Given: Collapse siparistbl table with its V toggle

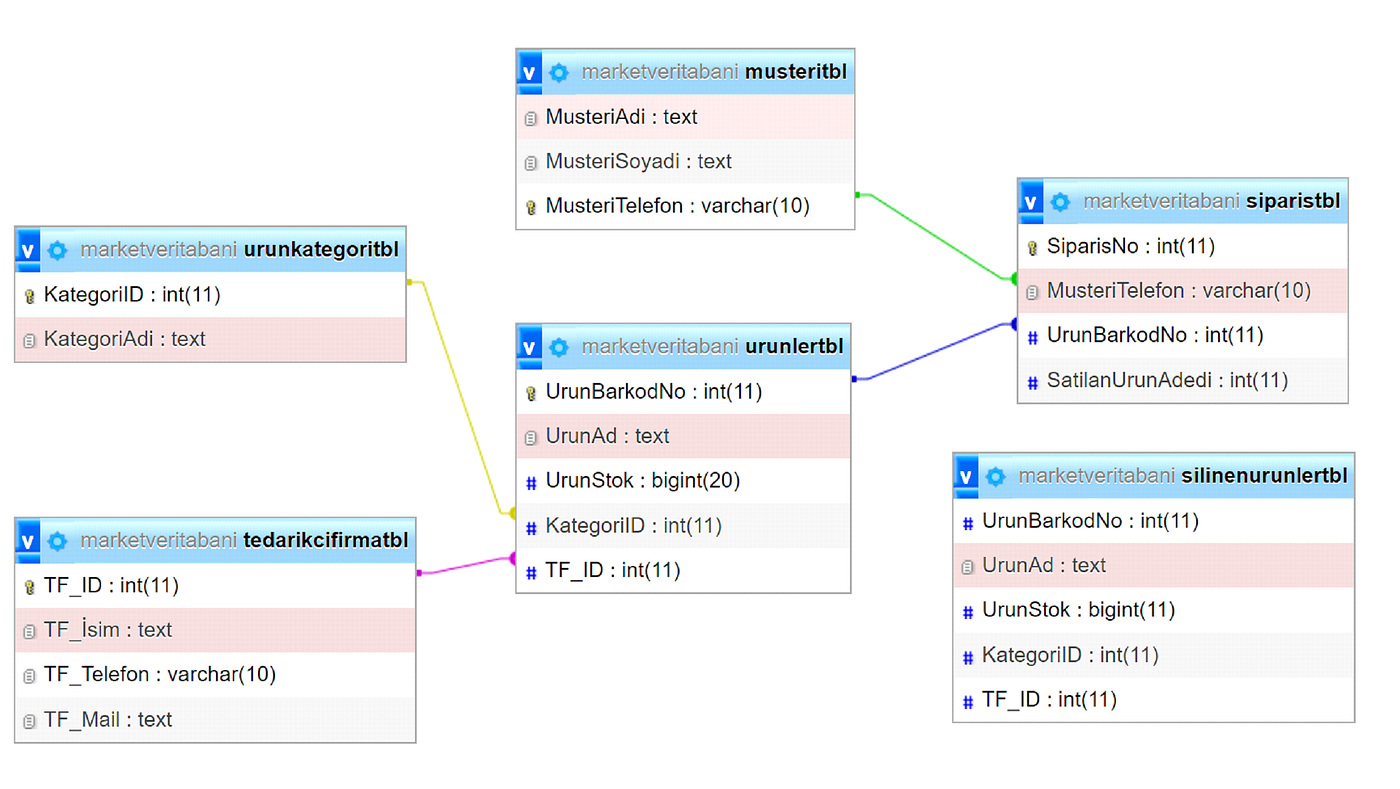Looking at the screenshot, I should [x=1032, y=202].
